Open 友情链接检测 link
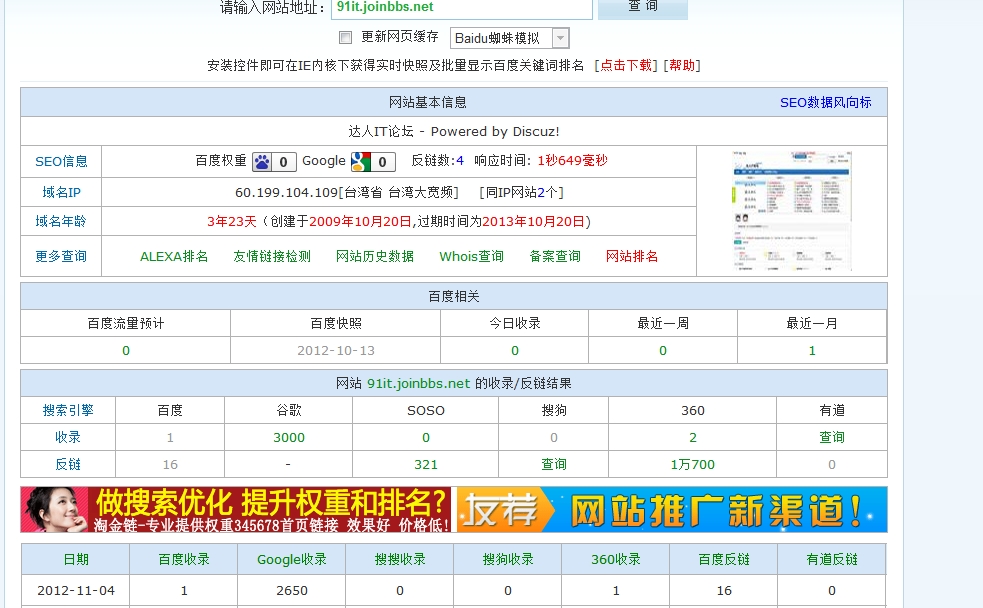Screen dimensions: 983x608 click(272, 256)
